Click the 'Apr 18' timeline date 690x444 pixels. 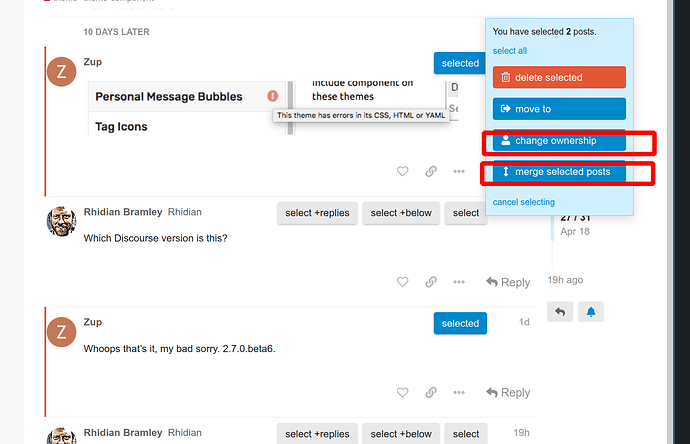tap(575, 231)
